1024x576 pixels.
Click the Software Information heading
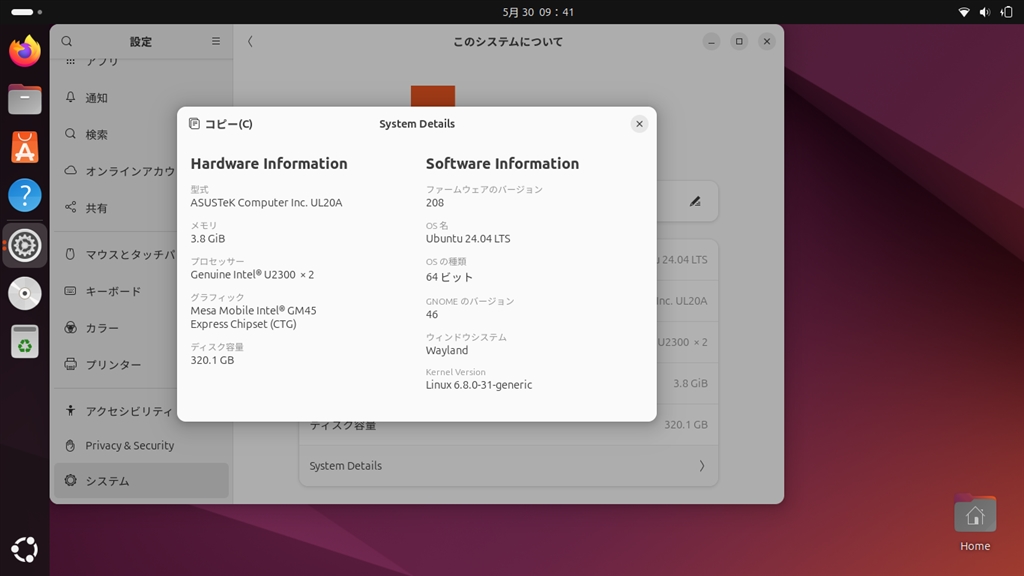(x=502, y=163)
